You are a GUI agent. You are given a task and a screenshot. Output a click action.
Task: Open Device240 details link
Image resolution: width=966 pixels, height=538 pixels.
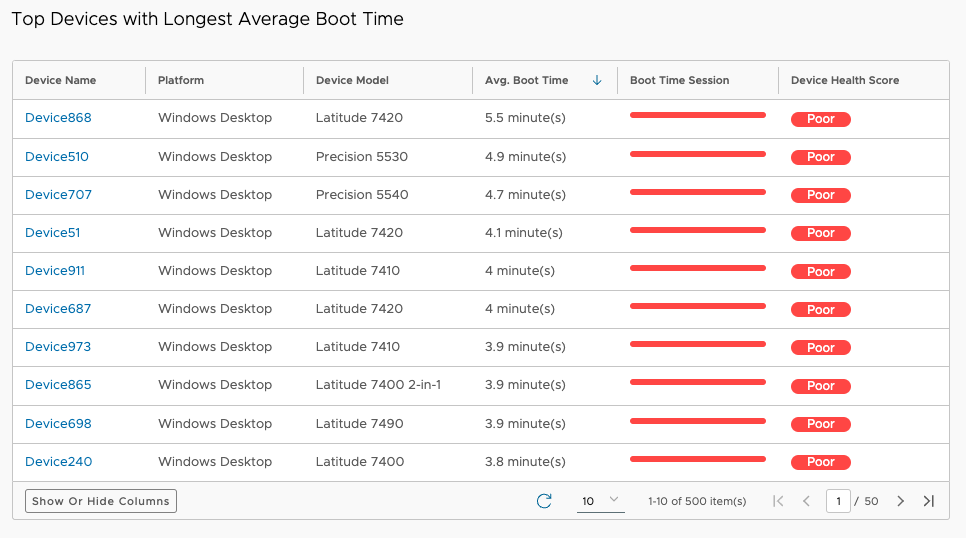[x=58, y=462]
